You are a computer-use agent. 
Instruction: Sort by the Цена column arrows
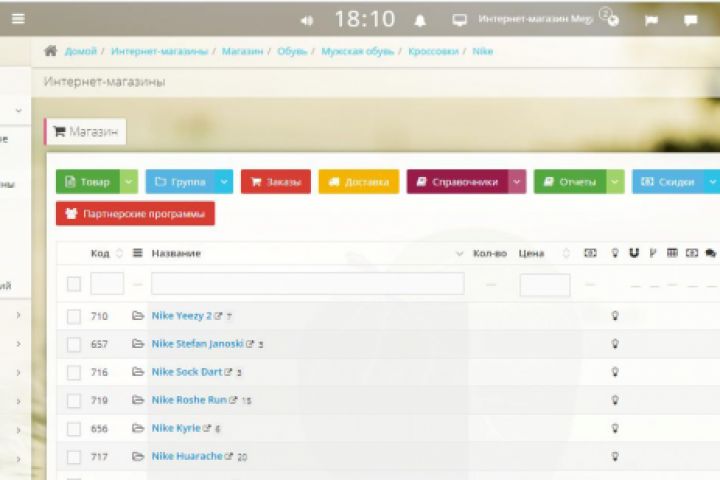[x=566, y=253]
